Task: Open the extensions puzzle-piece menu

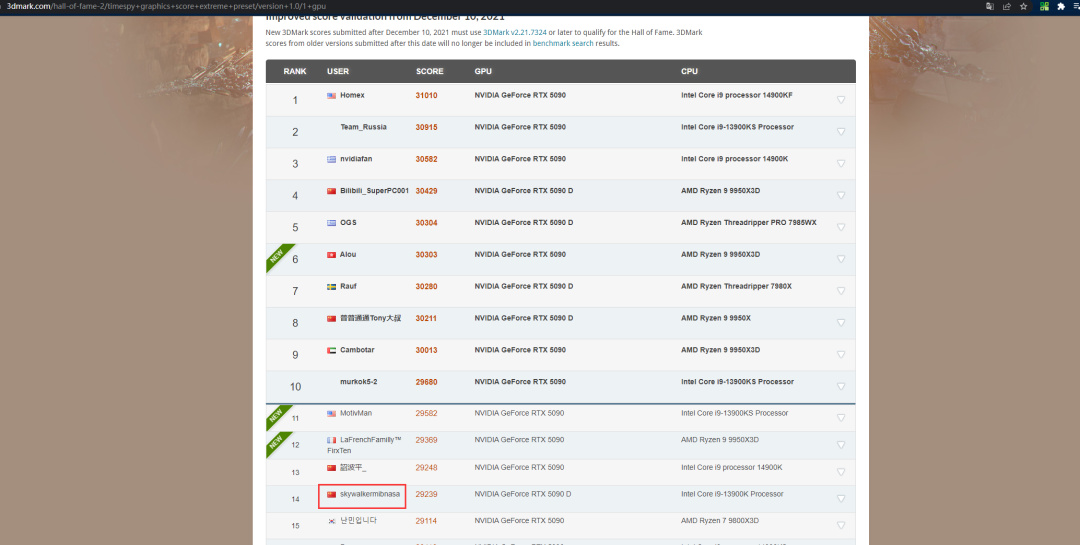Action: (1061, 6)
